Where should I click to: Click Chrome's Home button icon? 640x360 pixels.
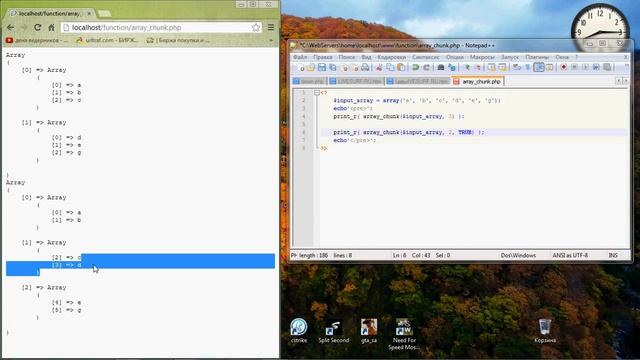pos(51,27)
